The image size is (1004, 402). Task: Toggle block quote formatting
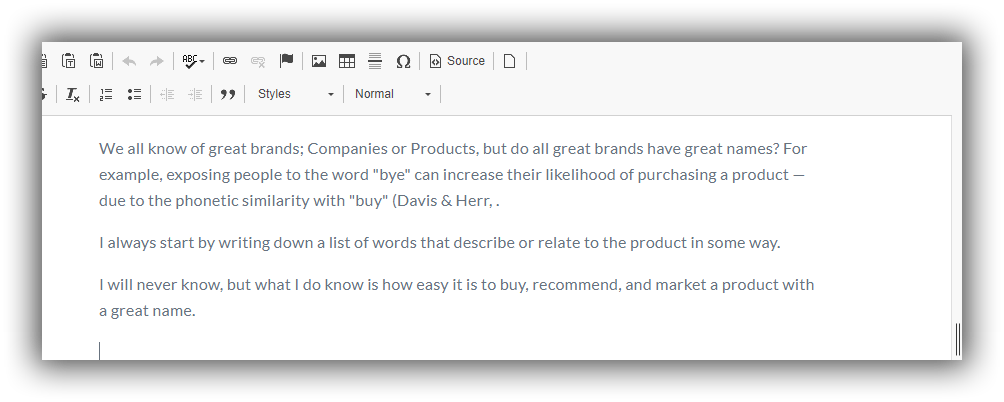[228, 94]
